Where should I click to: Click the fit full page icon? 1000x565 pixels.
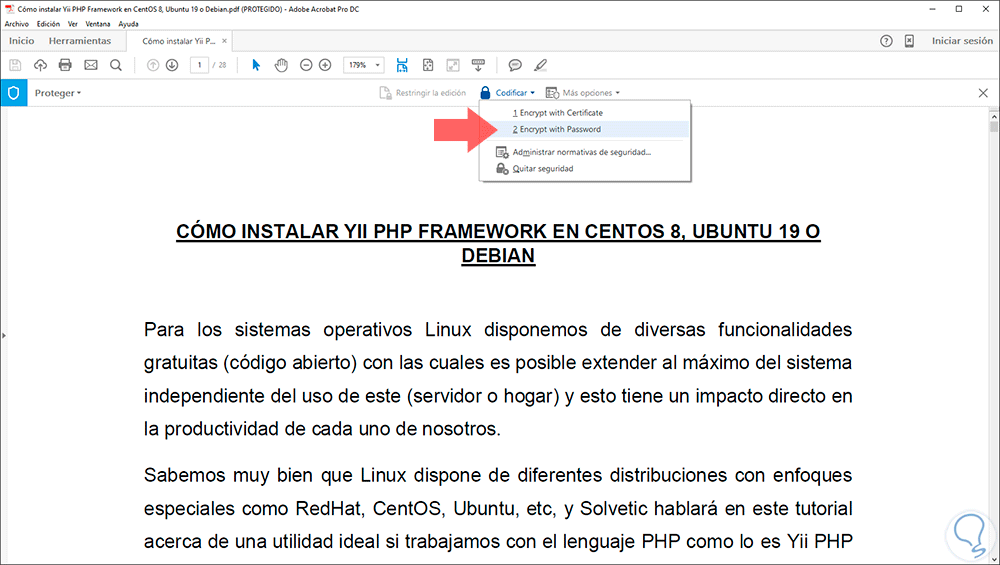coord(428,65)
